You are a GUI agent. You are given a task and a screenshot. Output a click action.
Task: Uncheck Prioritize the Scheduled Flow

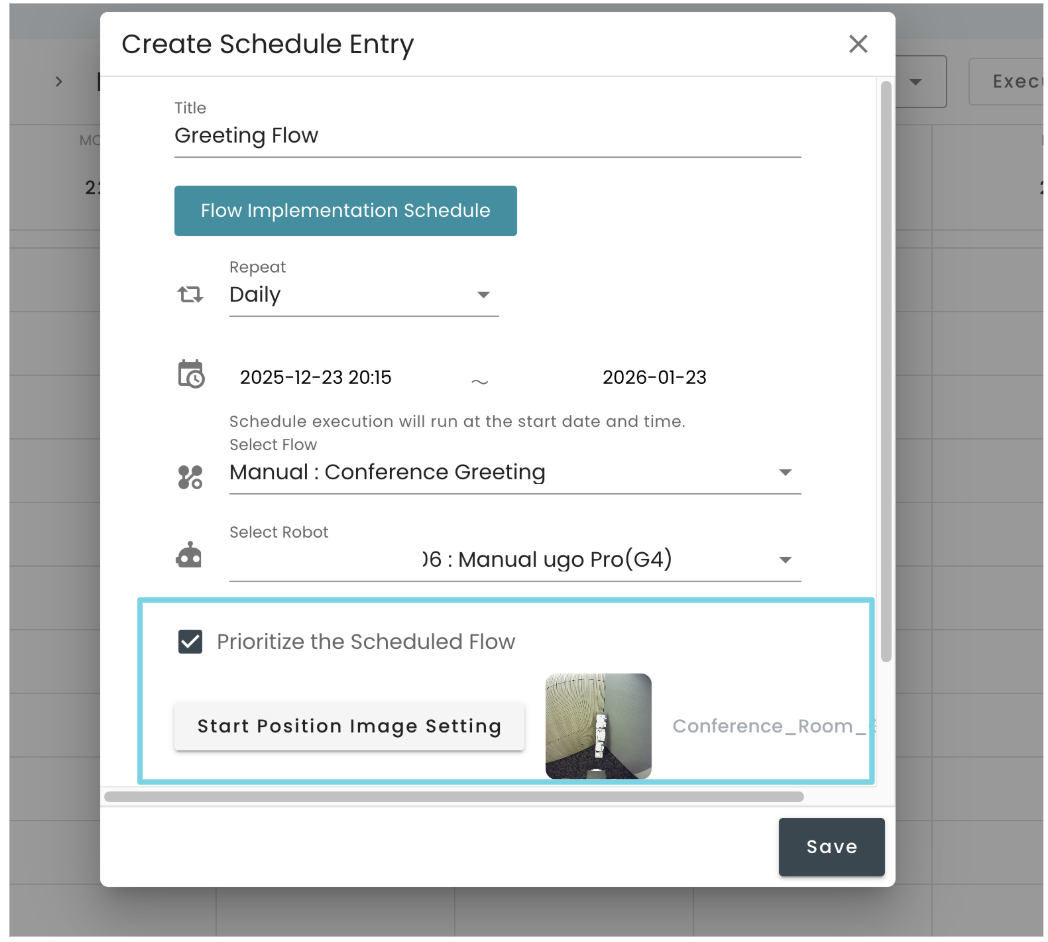click(x=190, y=641)
